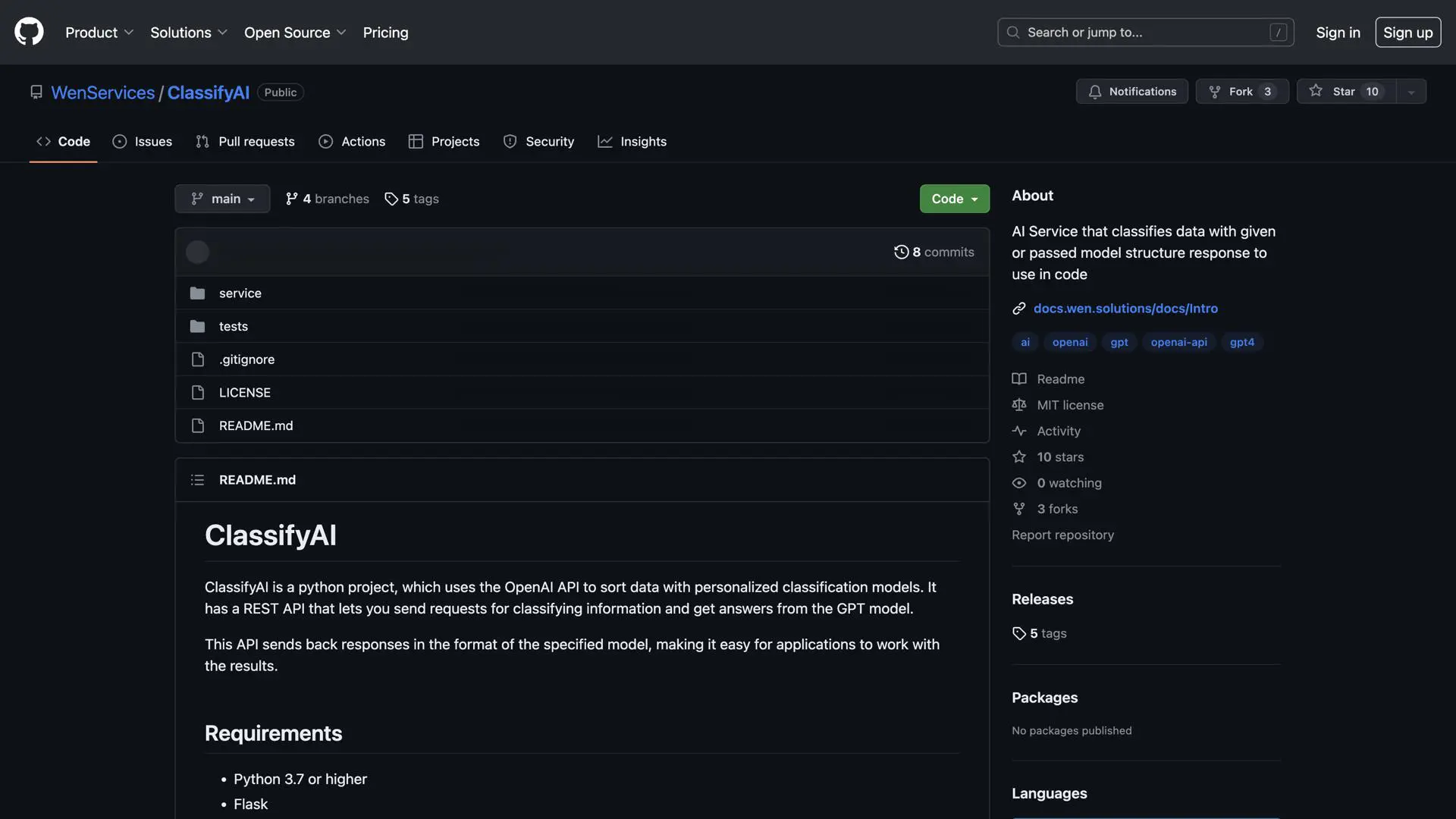Click the README table of contents icon
Image resolution: width=1456 pixels, height=819 pixels.
click(197, 480)
